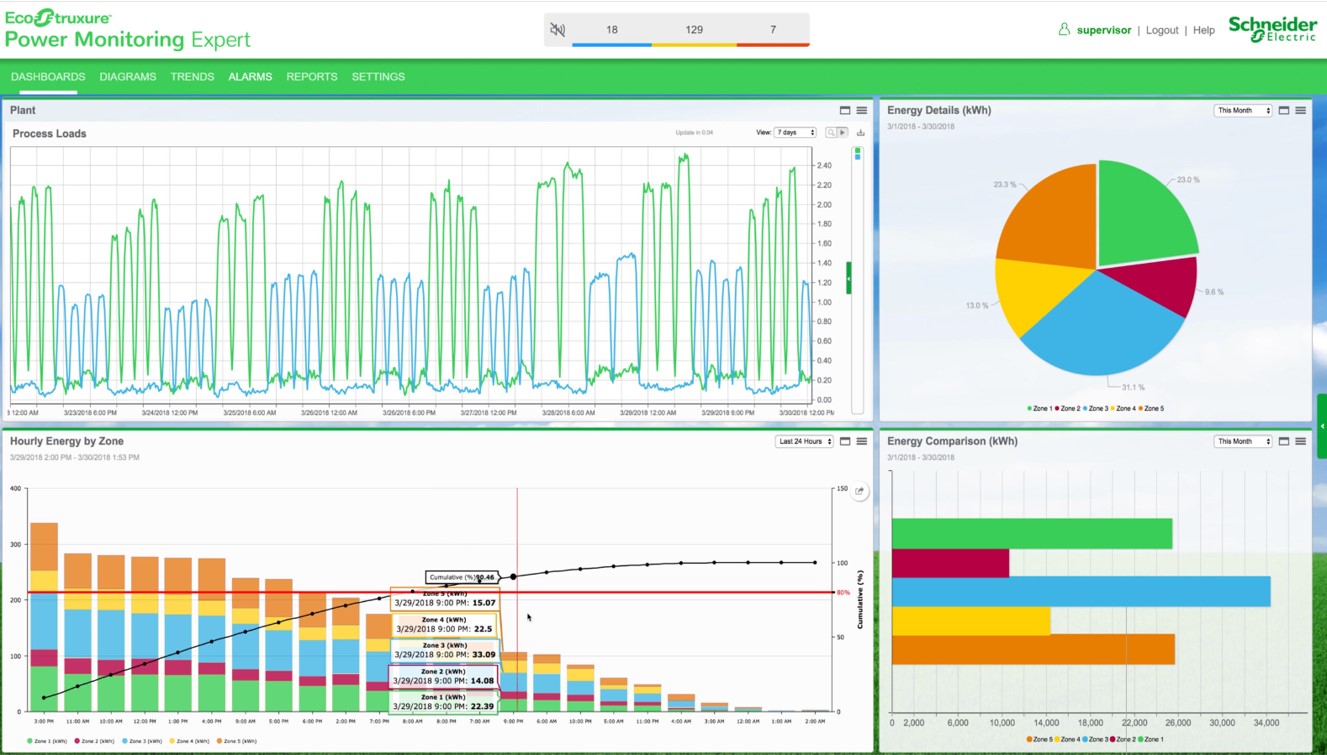
Task: Open the Help link
Action: pyautogui.click(x=1204, y=30)
